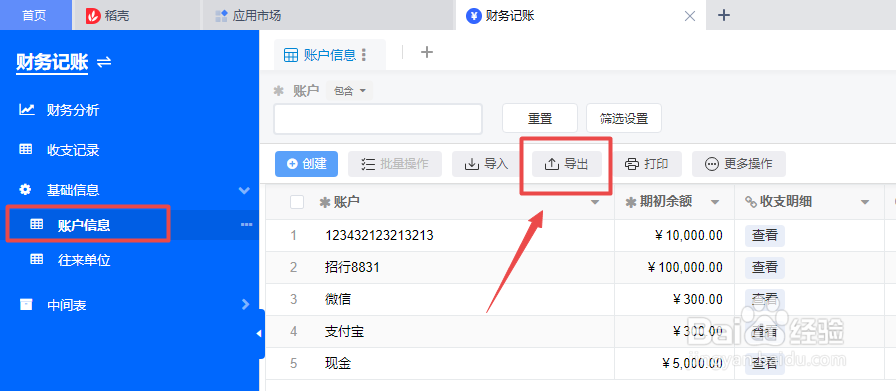Open 筛选设置 filter settings

[x=624, y=119]
